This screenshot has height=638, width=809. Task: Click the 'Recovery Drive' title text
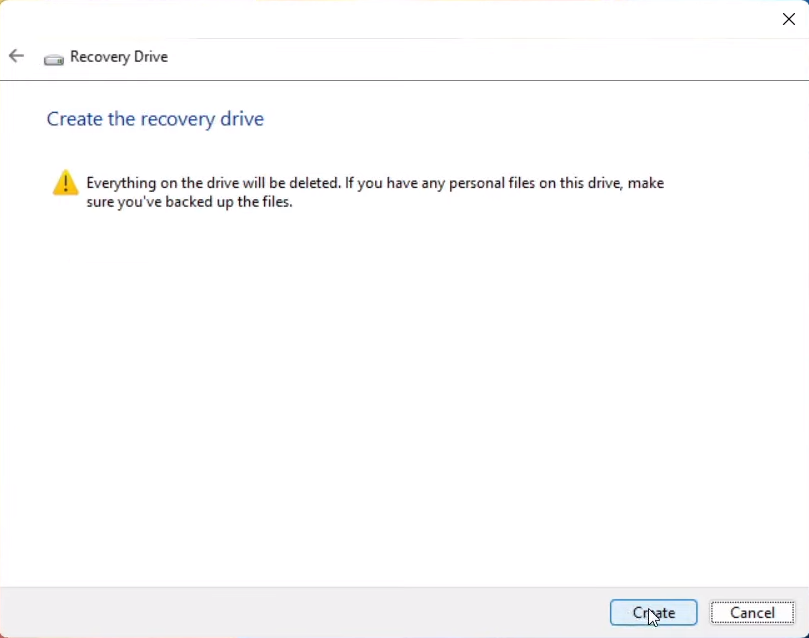pyautogui.click(x=119, y=56)
